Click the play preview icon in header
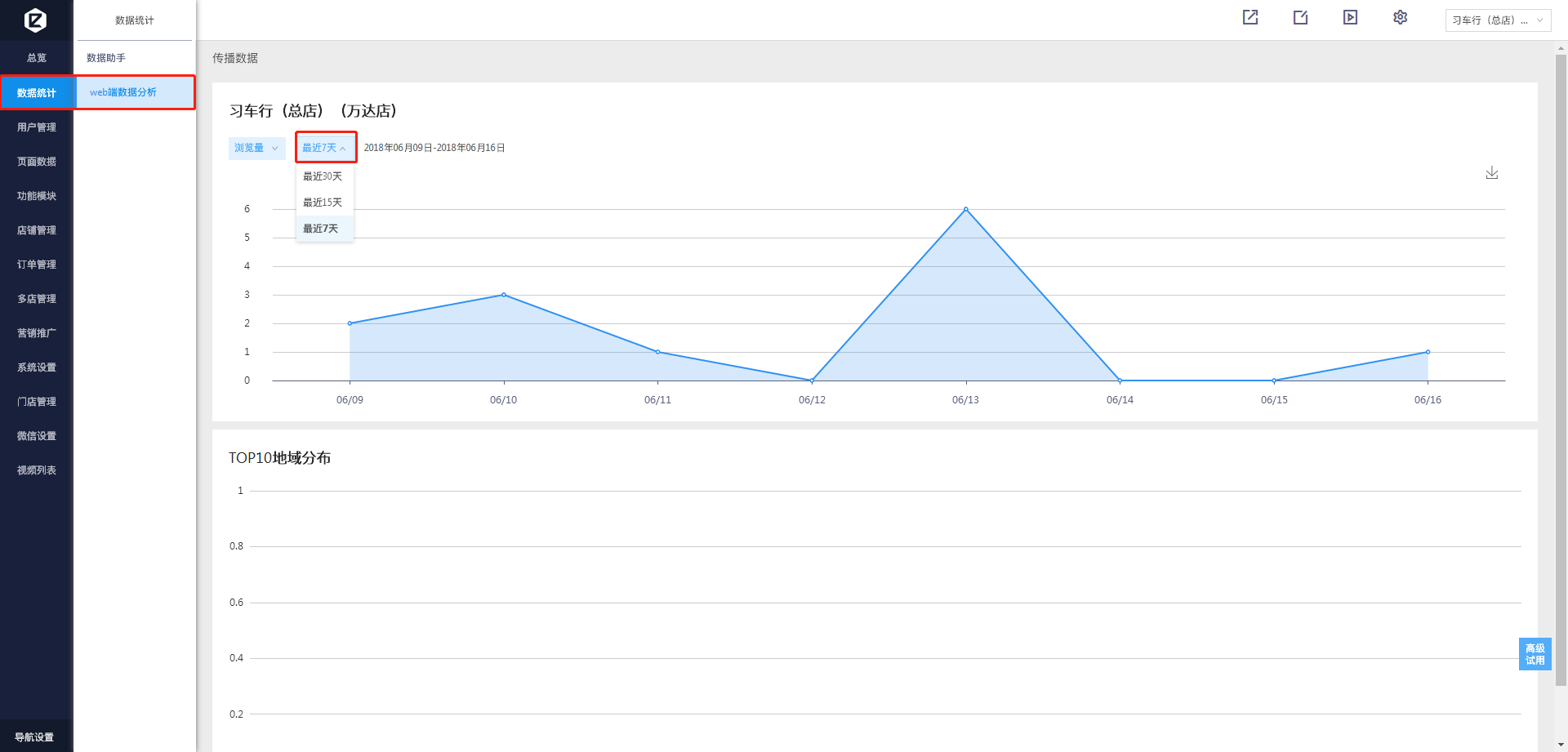The height and width of the screenshot is (752, 1568). click(x=1350, y=17)
